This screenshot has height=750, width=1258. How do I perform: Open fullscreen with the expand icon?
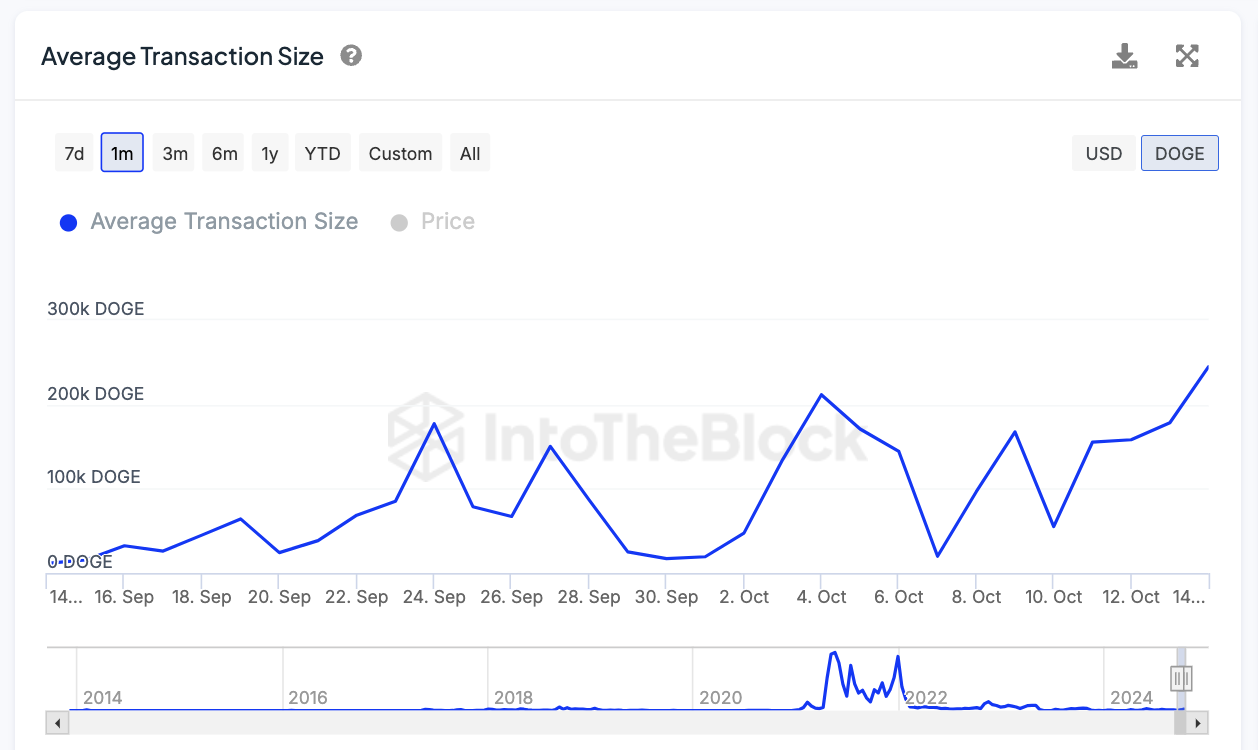pyautogui.click(x=1187, y=56)
